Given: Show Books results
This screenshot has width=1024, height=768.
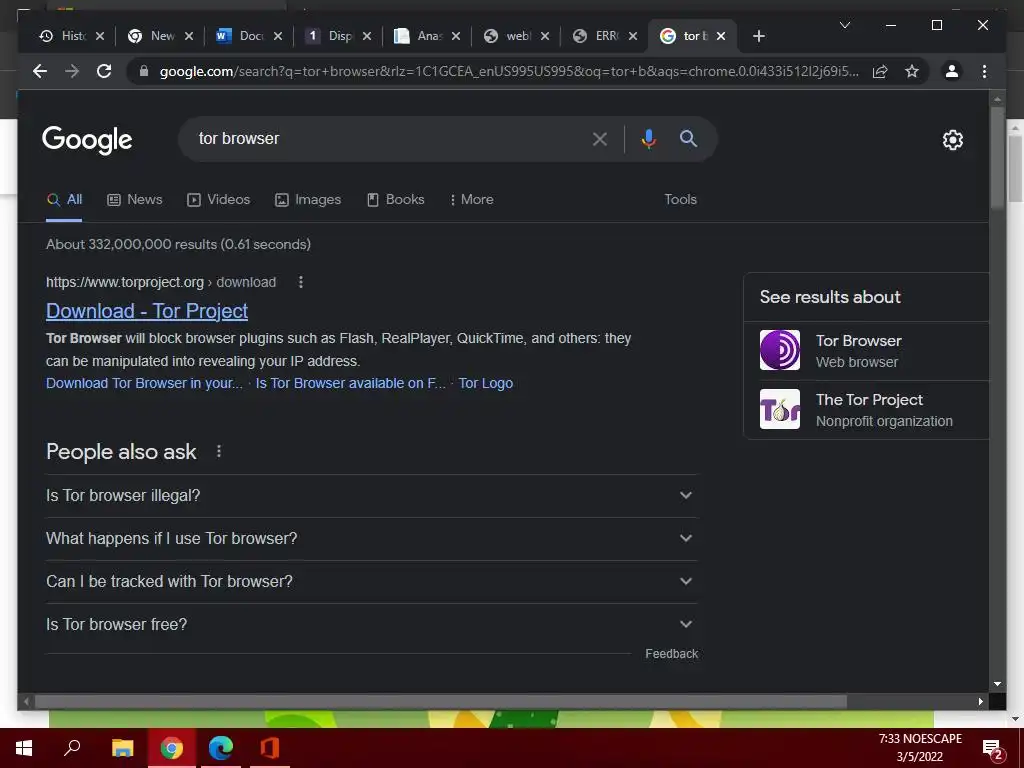Looking at the screenshot, I should point(396,200).
